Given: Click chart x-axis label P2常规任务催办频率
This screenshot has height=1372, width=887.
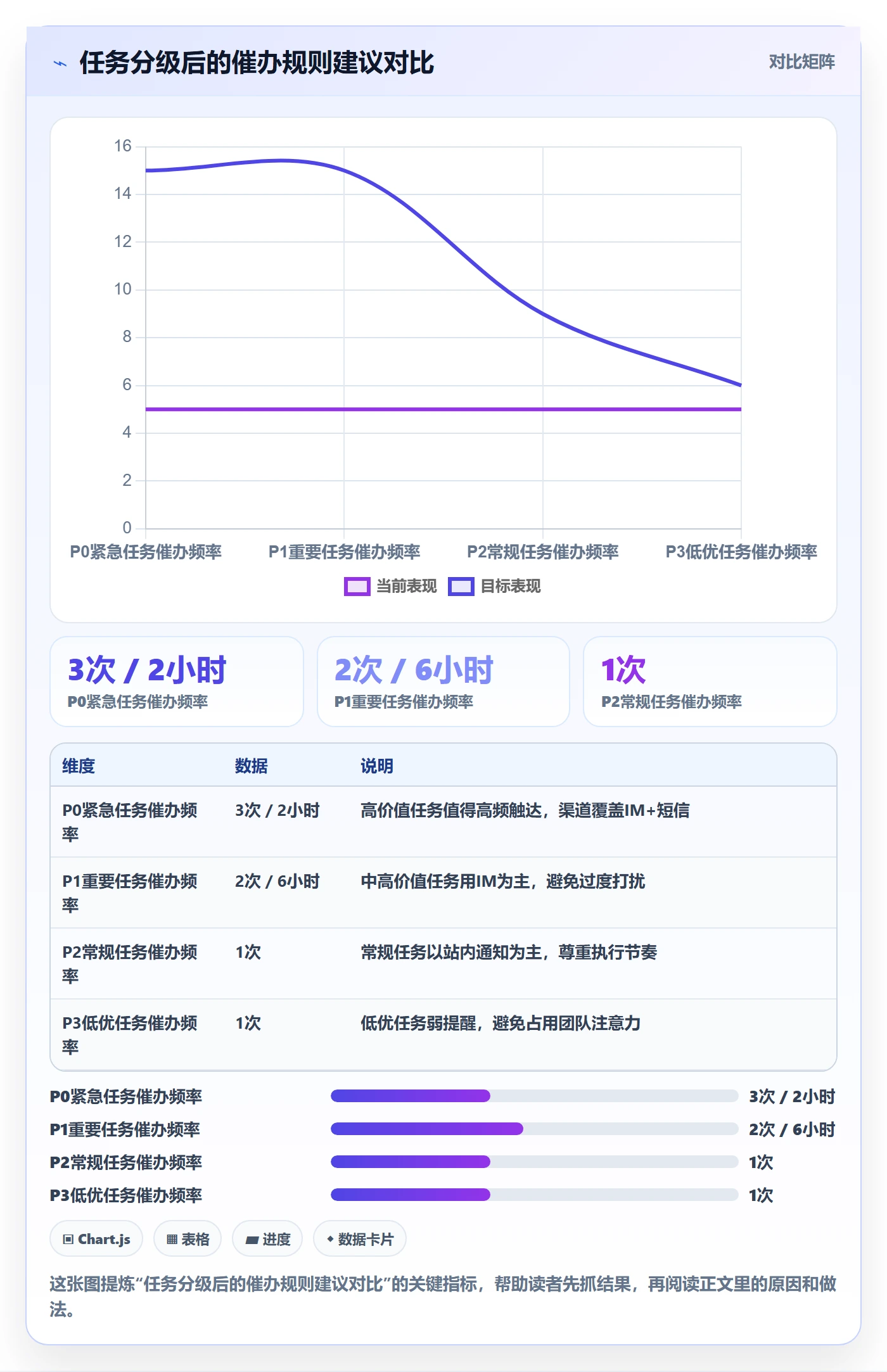Looking at the screenshot, I should [542, 552].
